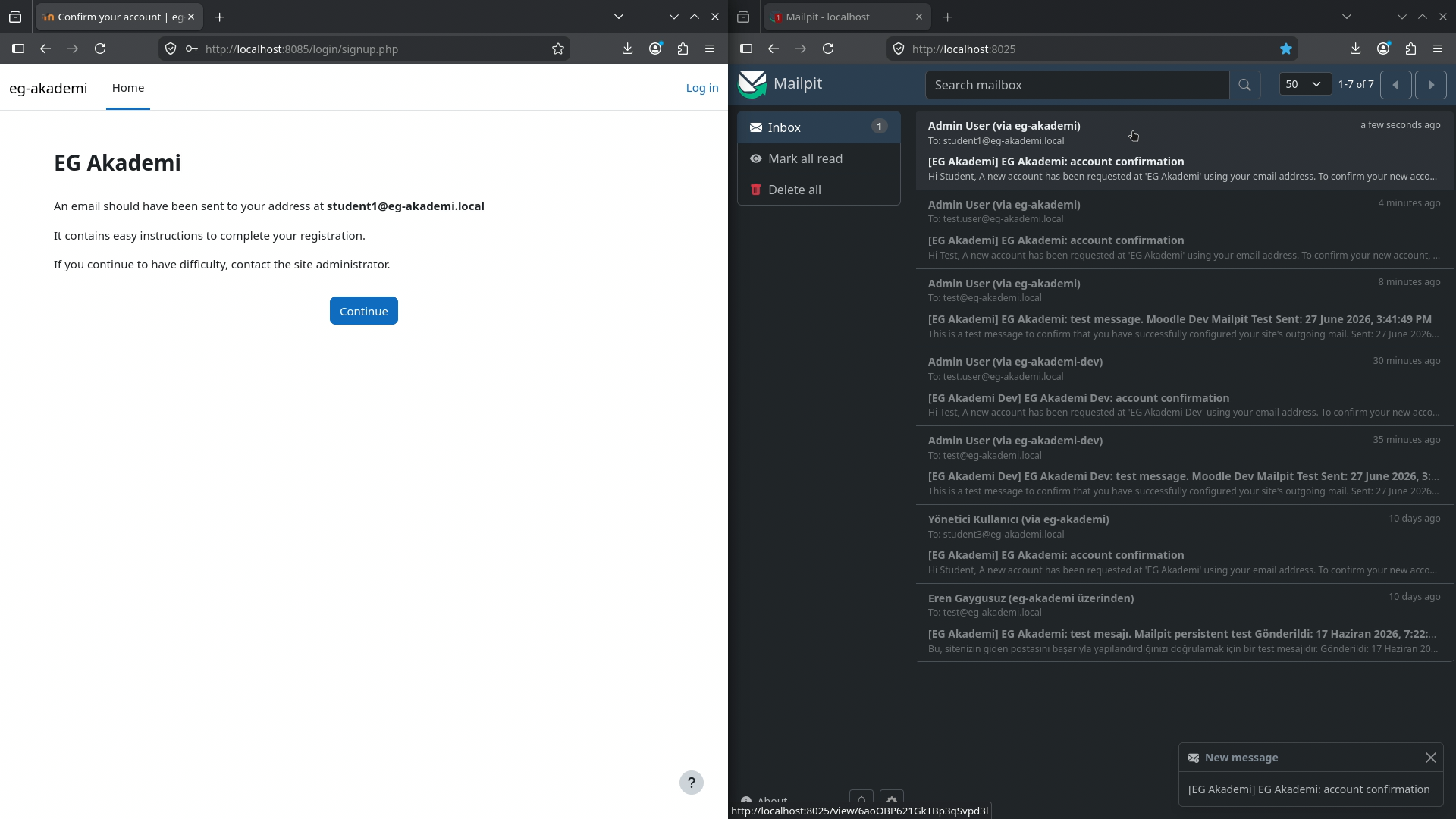Screen dimensions: 1456x819
Task: Click shield icon in Moodle address bar
Action: tap(171, 49)
